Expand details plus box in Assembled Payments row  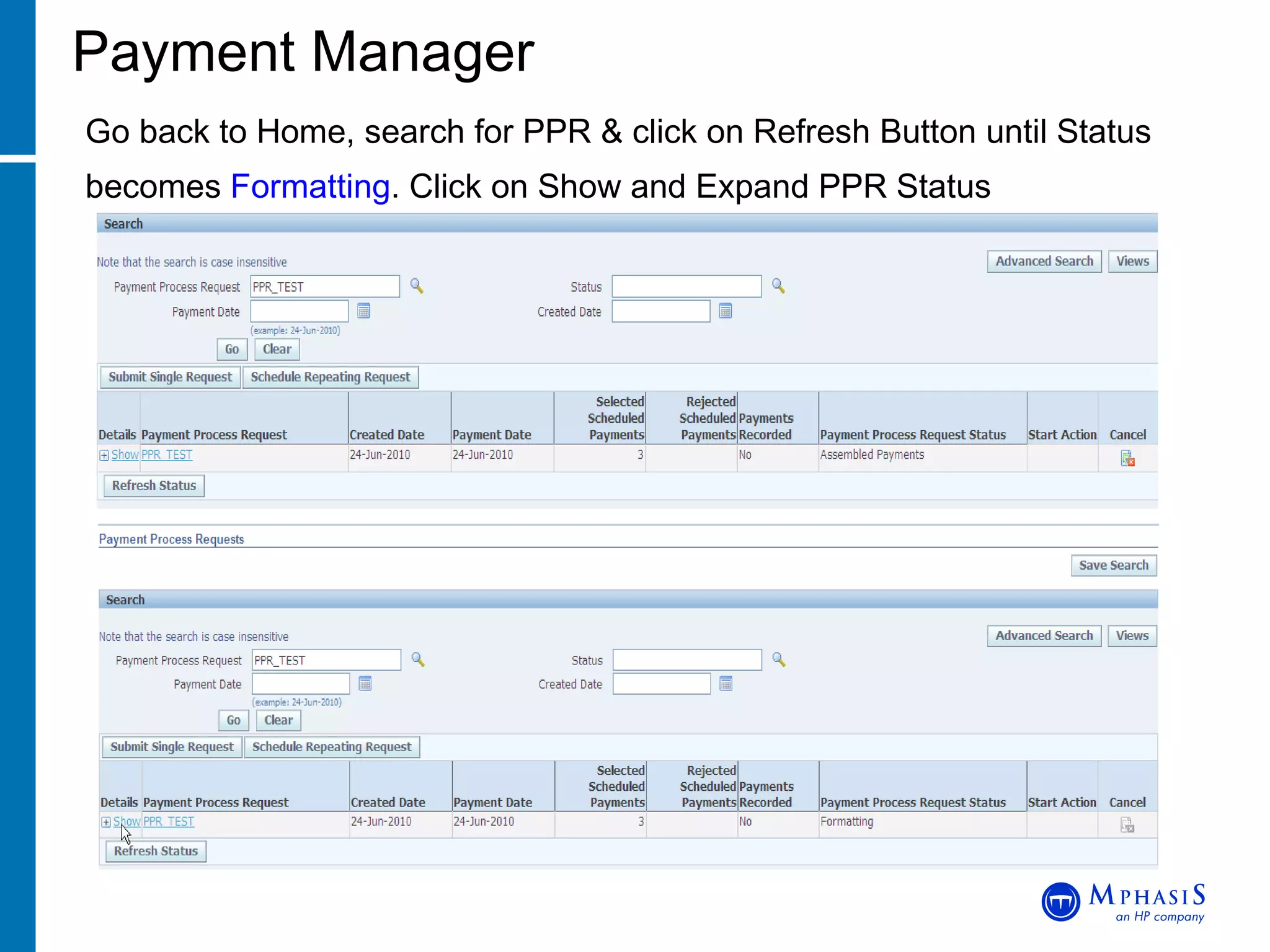coord(104,456)
